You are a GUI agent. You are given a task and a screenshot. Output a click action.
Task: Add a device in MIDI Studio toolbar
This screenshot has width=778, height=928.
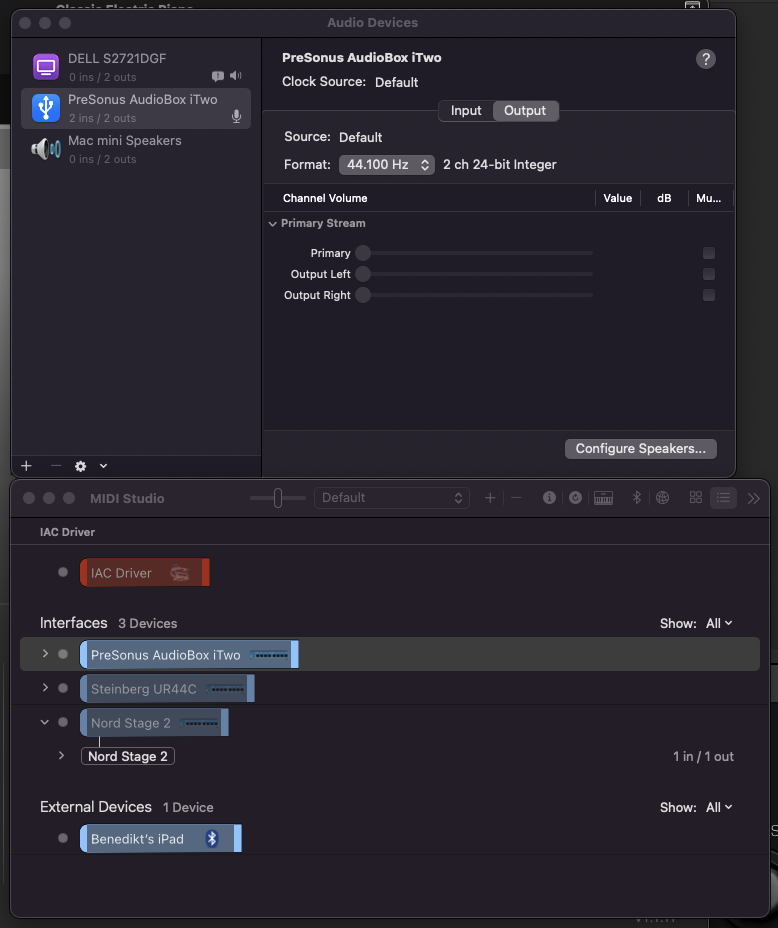pos(490,498)
